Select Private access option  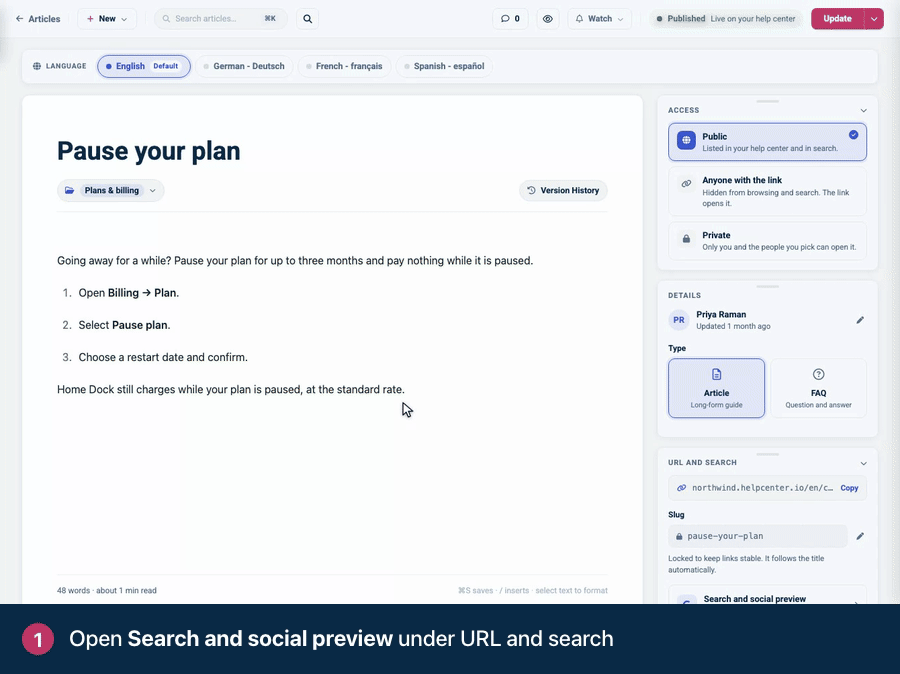[x=767, y=241]
